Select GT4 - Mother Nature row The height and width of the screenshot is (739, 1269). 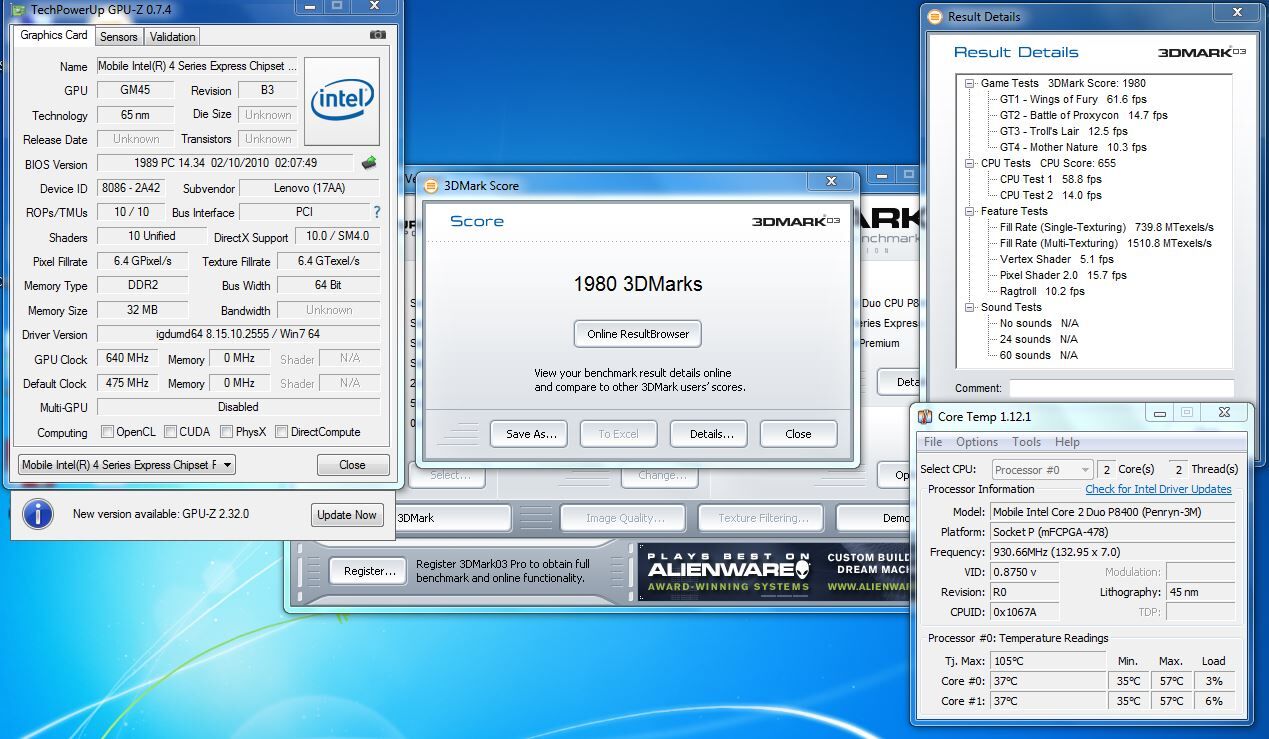coord(1073,147)
